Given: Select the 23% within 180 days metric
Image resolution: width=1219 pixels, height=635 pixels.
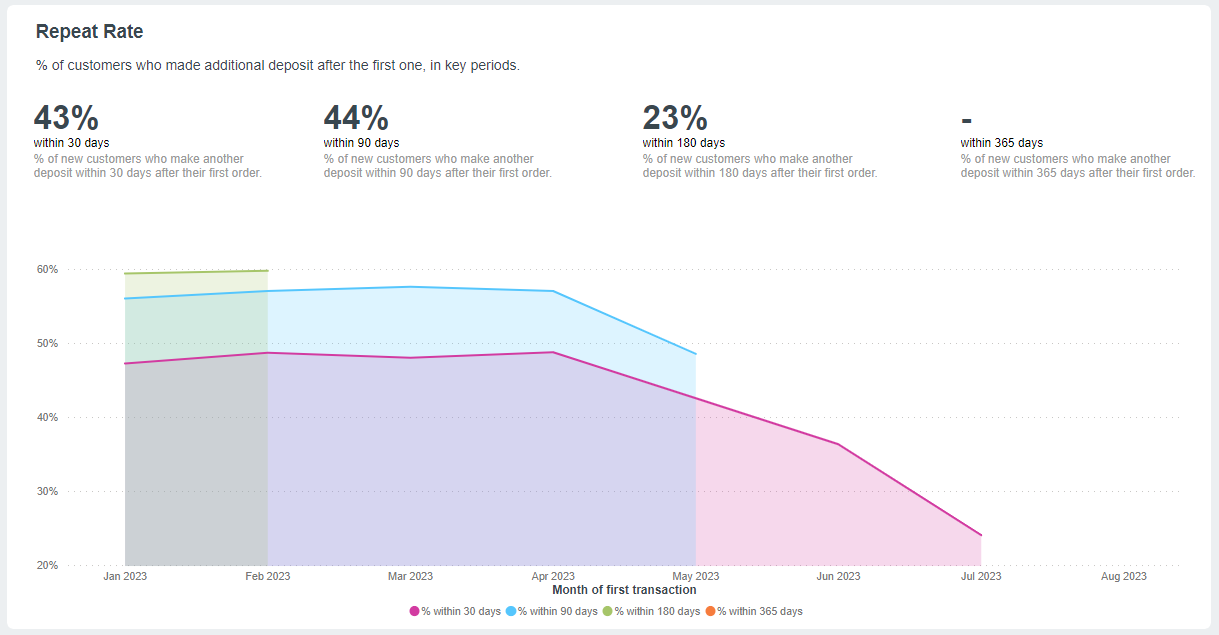Looking at the screenshot, I should tap(675, 118).
